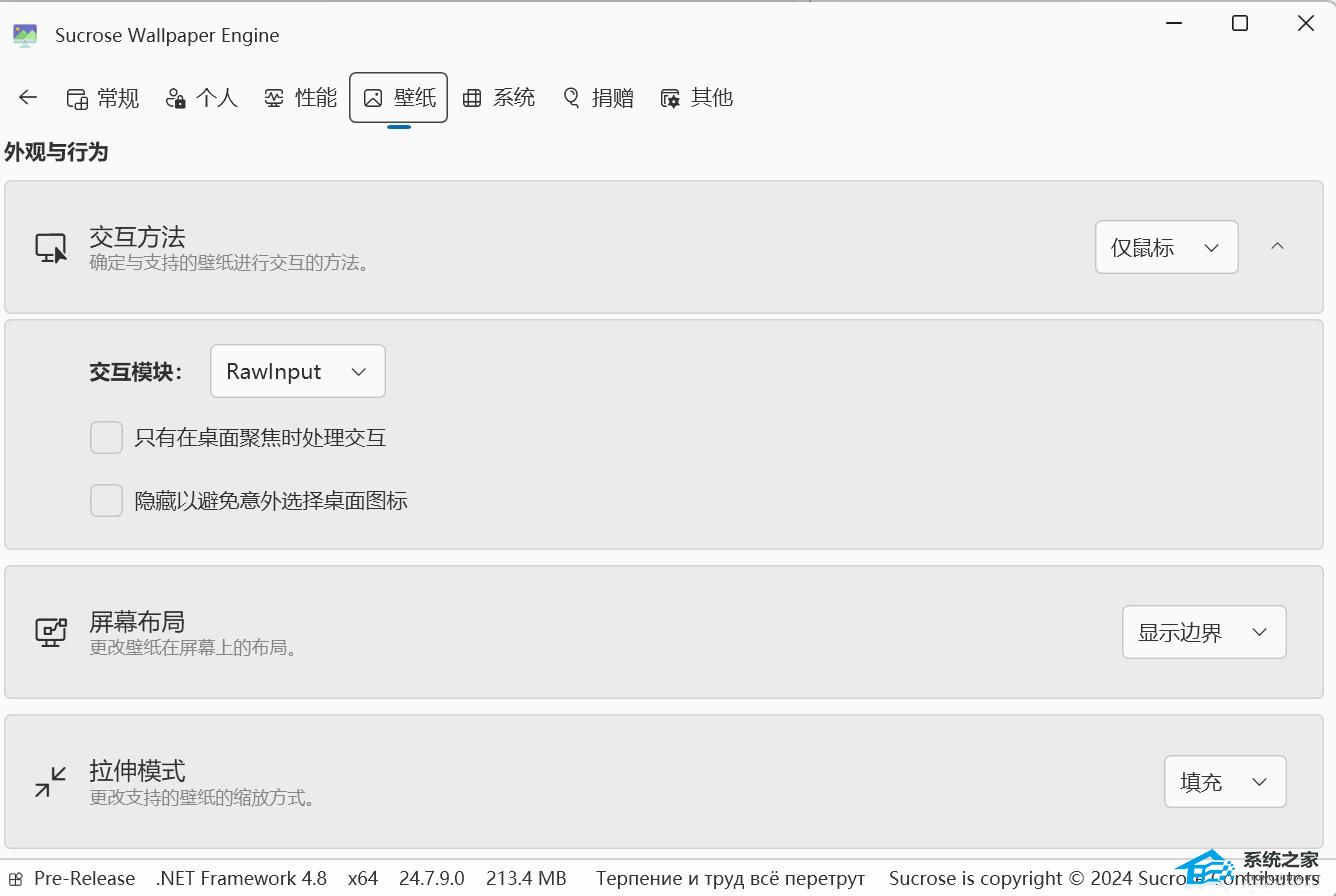Switch to the 其他 other tab
The image size is (1336, 896).
coord(697,98)
